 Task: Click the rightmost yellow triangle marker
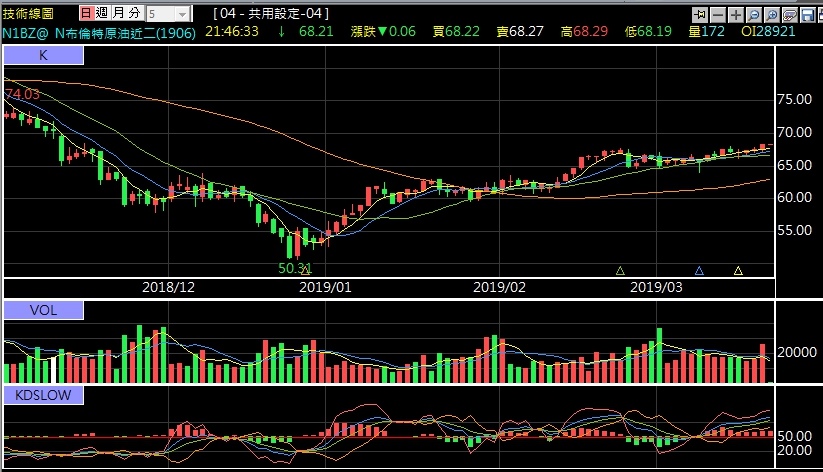pyautogui.click(x=738, y=271)
